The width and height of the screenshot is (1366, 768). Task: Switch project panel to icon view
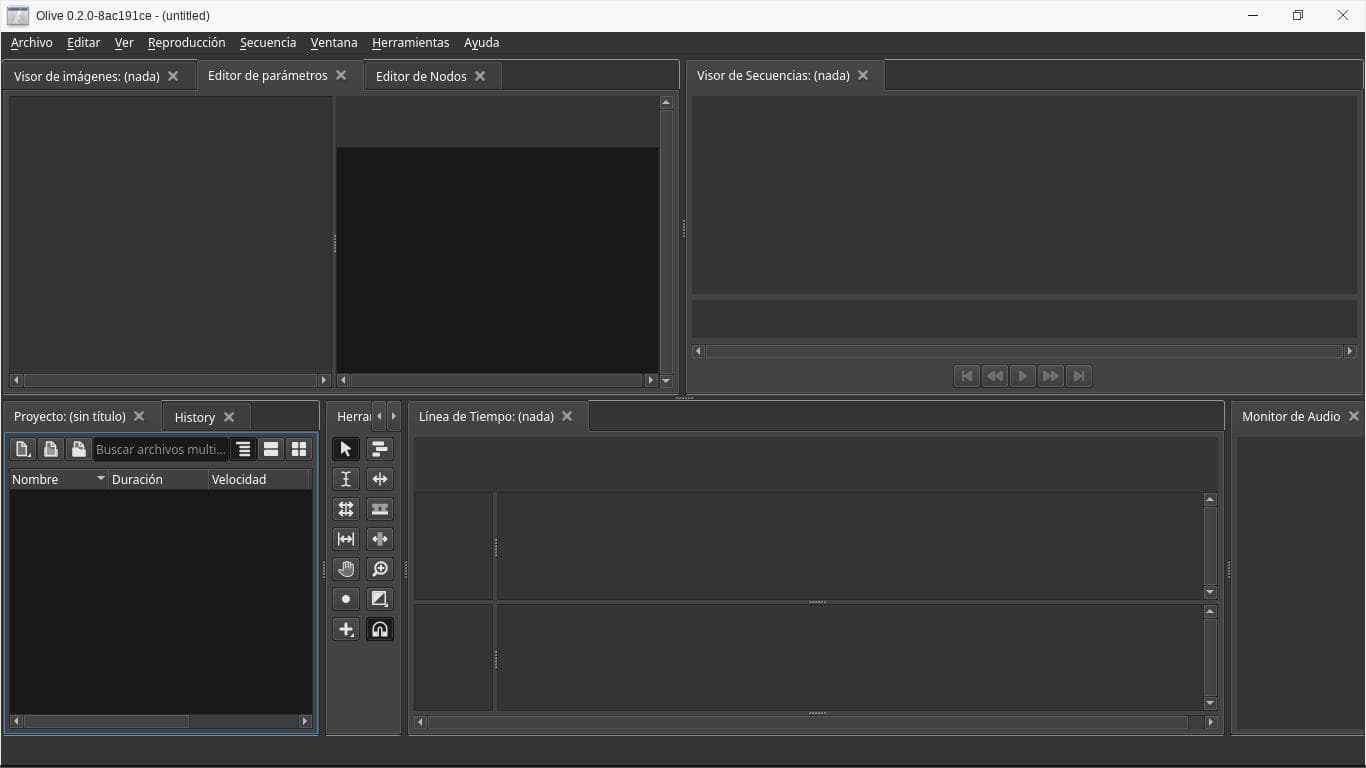point(299,449)
